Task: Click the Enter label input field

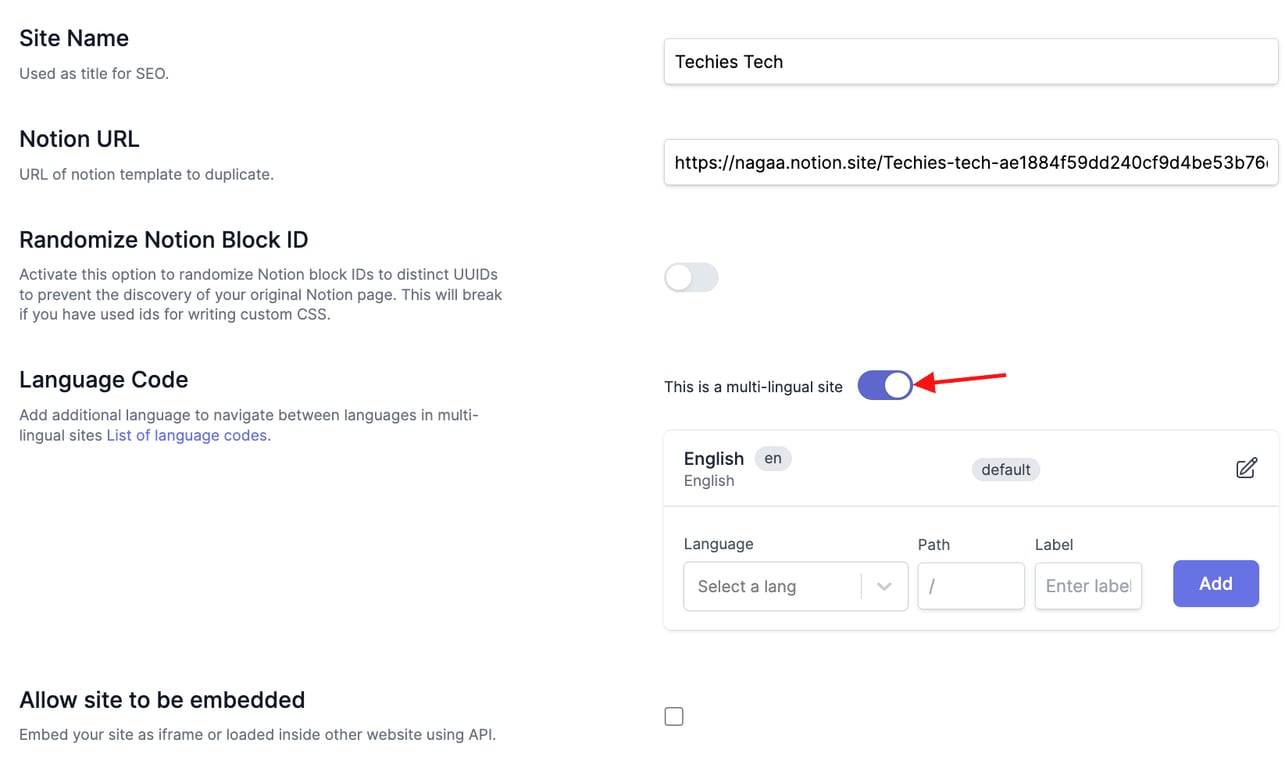Action: [1087, 586]
